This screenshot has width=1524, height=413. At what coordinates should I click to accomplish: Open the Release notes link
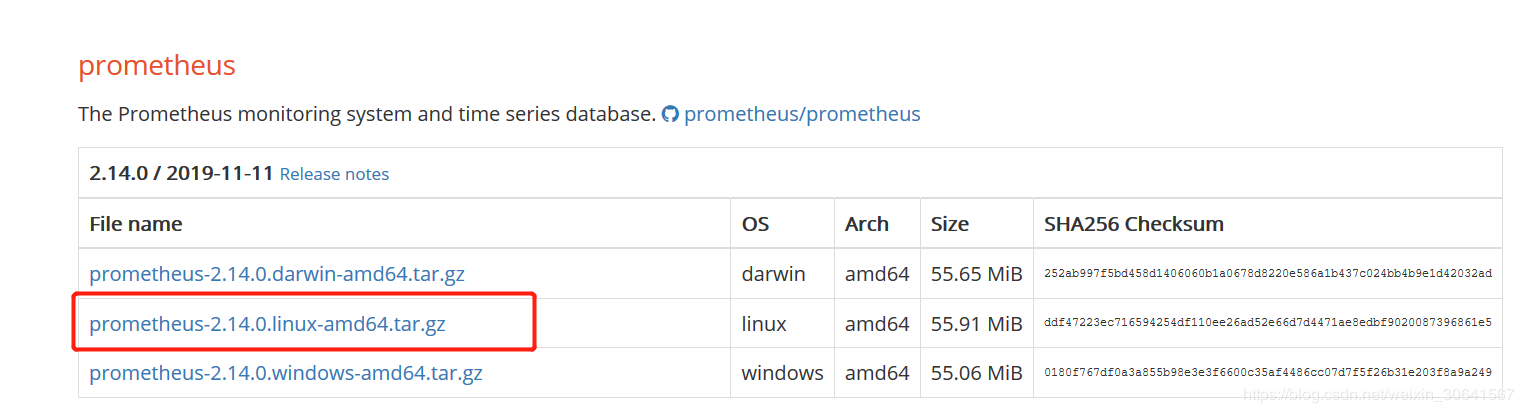click(334, 174)
